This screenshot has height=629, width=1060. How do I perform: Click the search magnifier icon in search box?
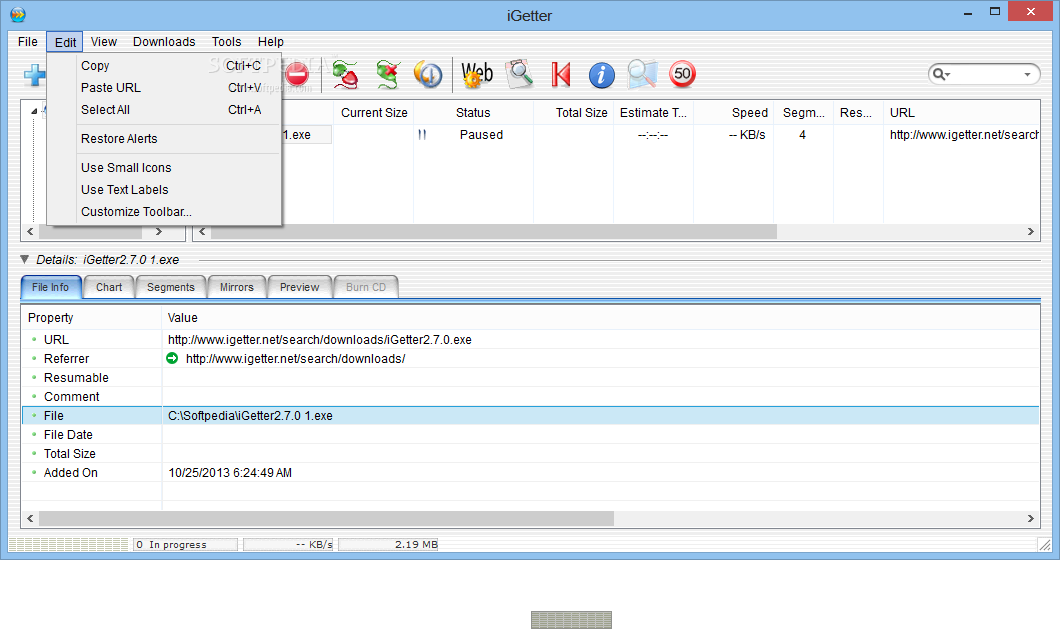(938, 74)
